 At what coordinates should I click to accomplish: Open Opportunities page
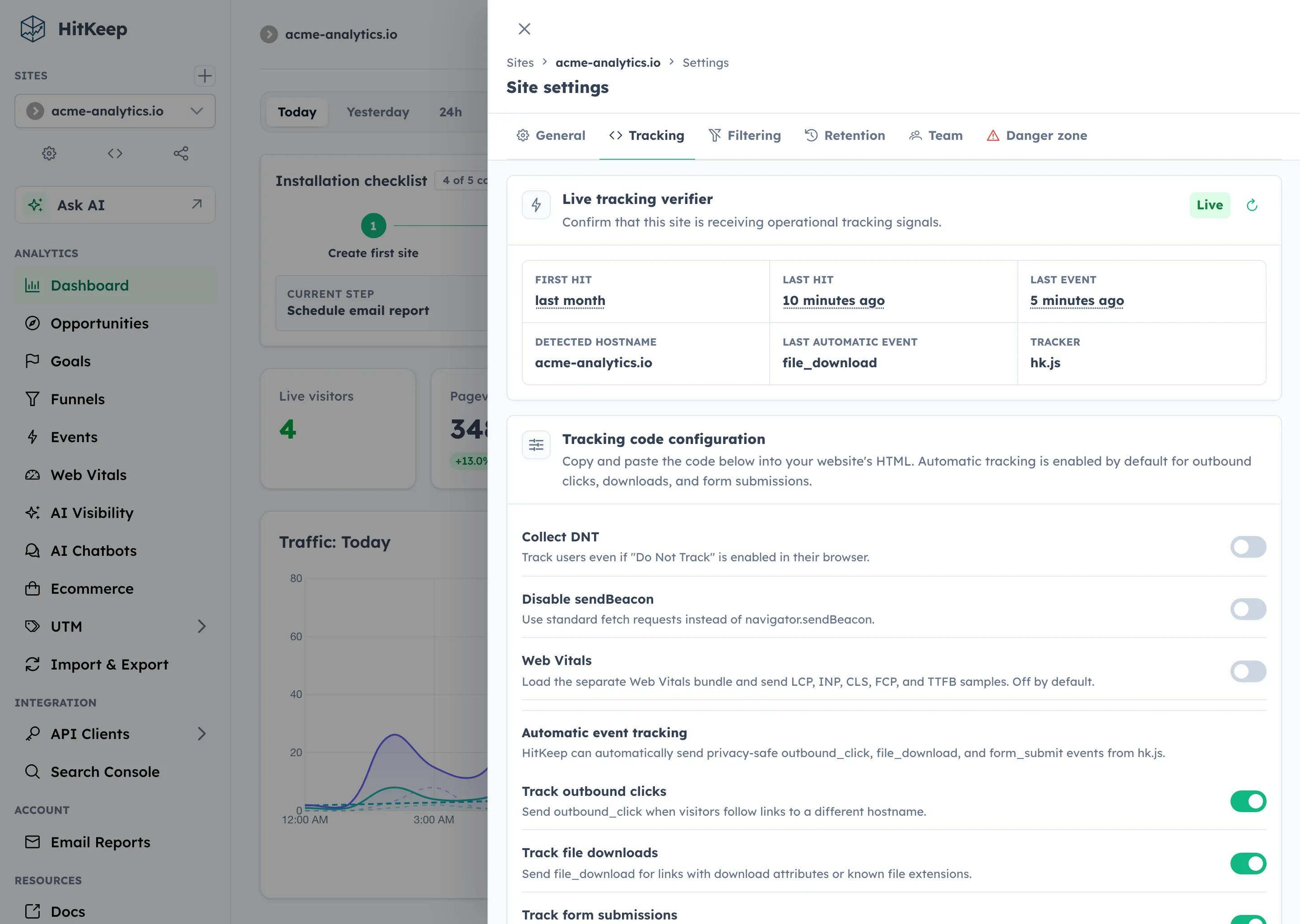115,323
